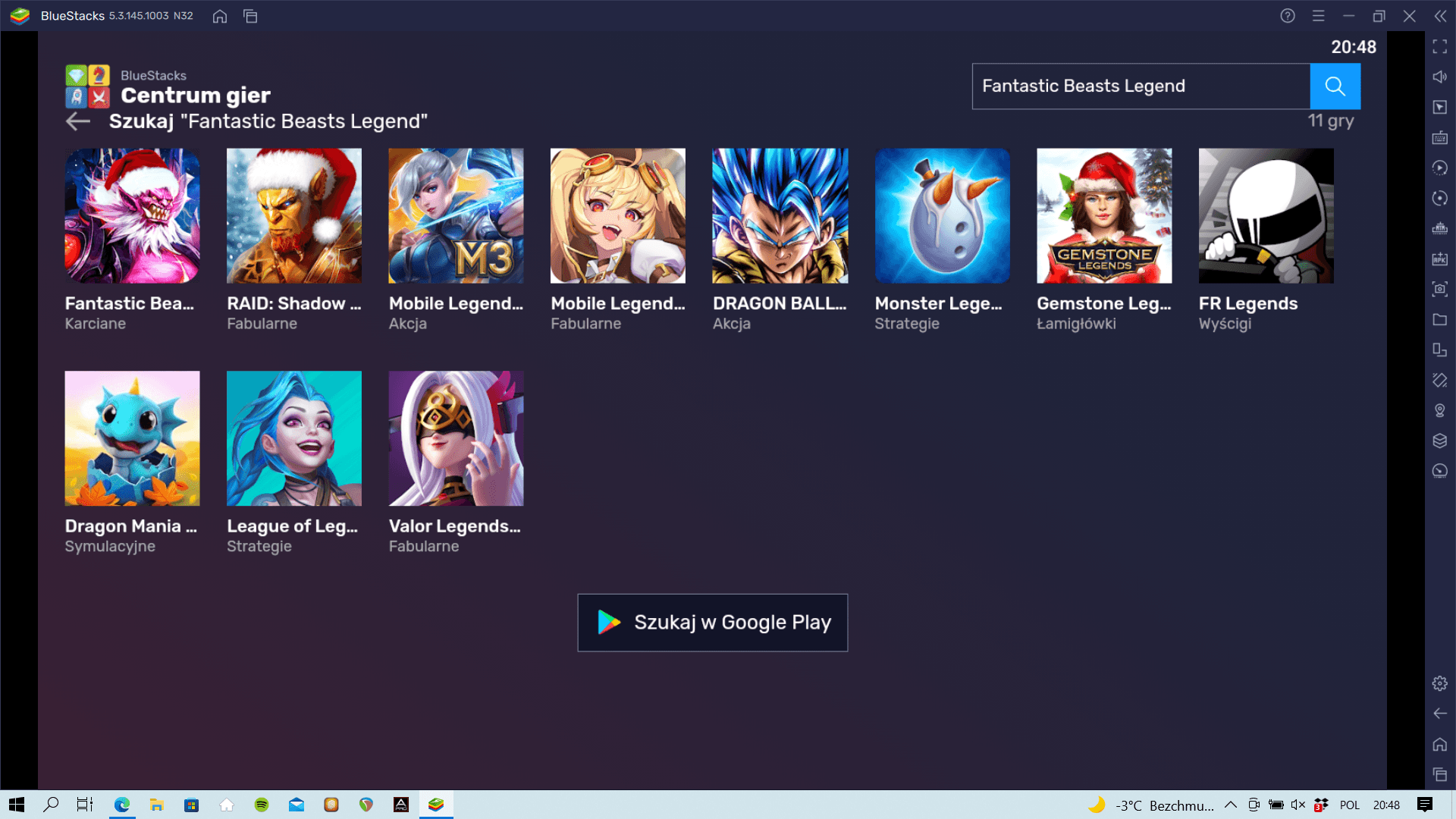Screen dimensions: 1456x819
Task: Click the 'FR Legends' title text
Action: [x=1248, y=303]
